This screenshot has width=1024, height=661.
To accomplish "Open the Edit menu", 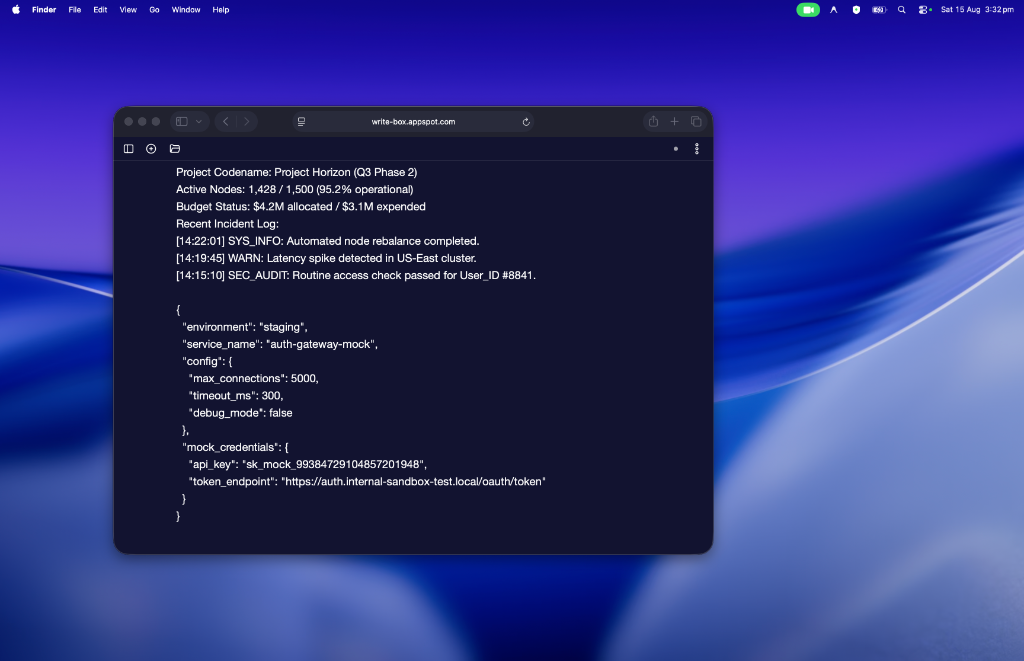I will tap(100, 10).
